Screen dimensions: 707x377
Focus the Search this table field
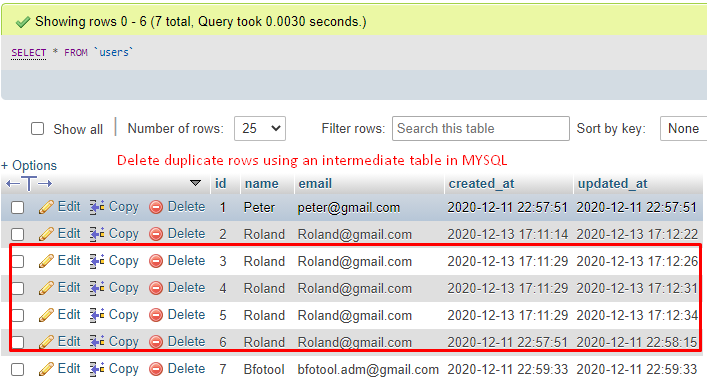click(x=481, y=129)
